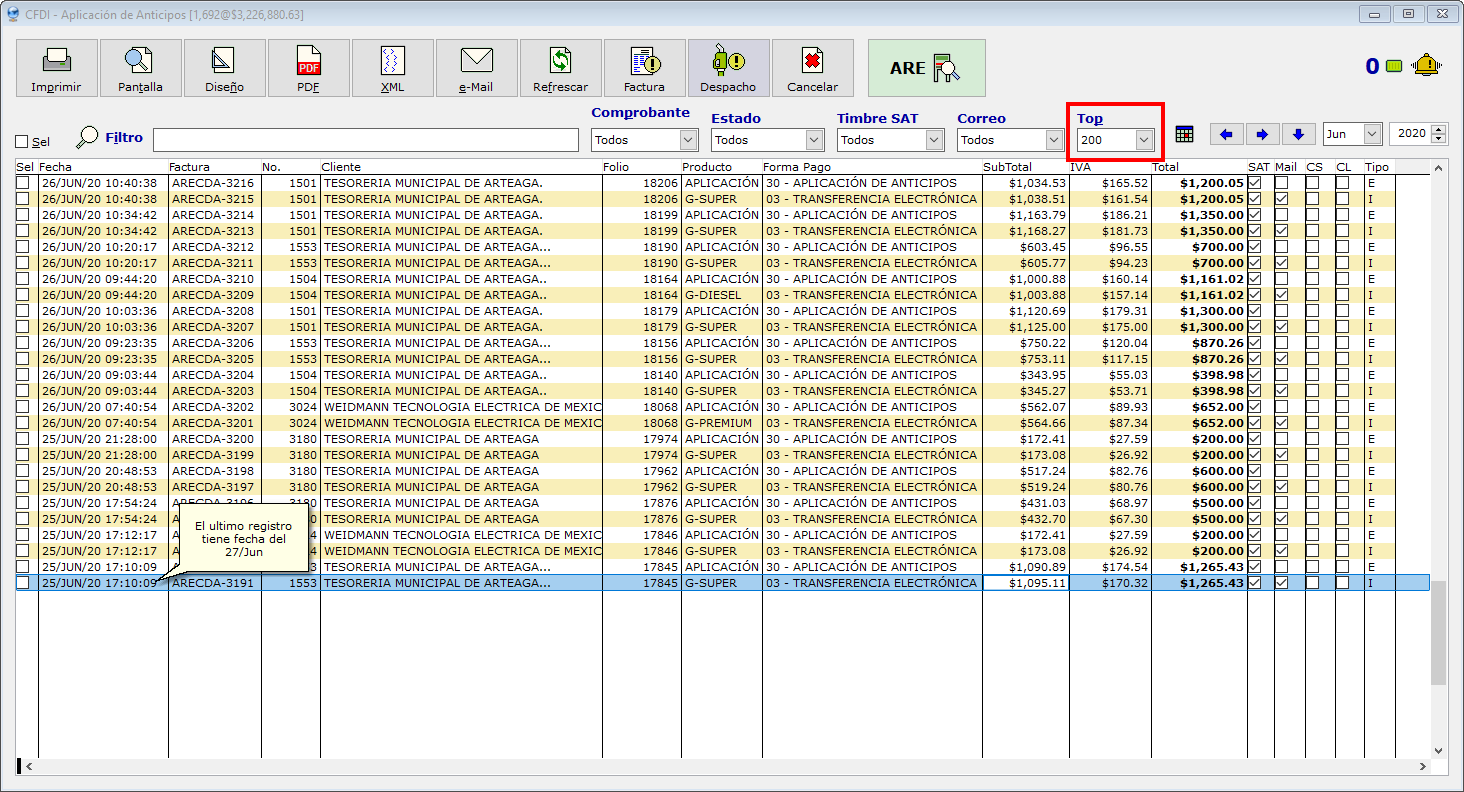Screen dimensions: 1464x792
Task: Click the Total column header
Action: pos(1166,167)
